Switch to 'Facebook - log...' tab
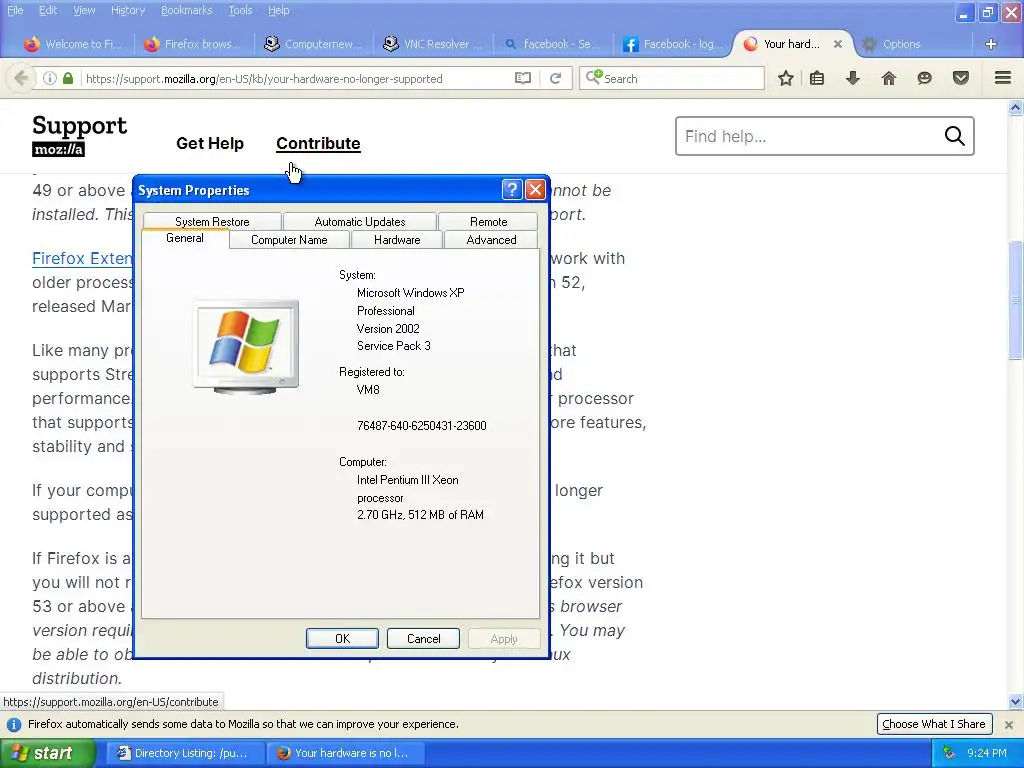 [x=673, y=44]
